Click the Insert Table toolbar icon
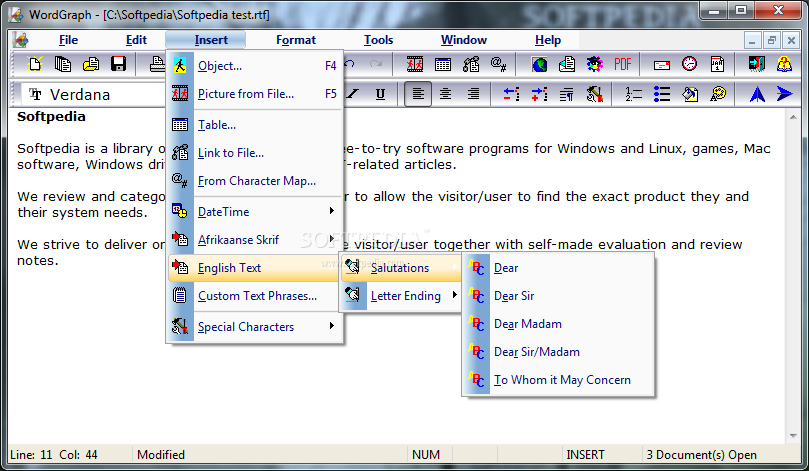The width and height of the screenshot is (809, 471). pos(443,64)
